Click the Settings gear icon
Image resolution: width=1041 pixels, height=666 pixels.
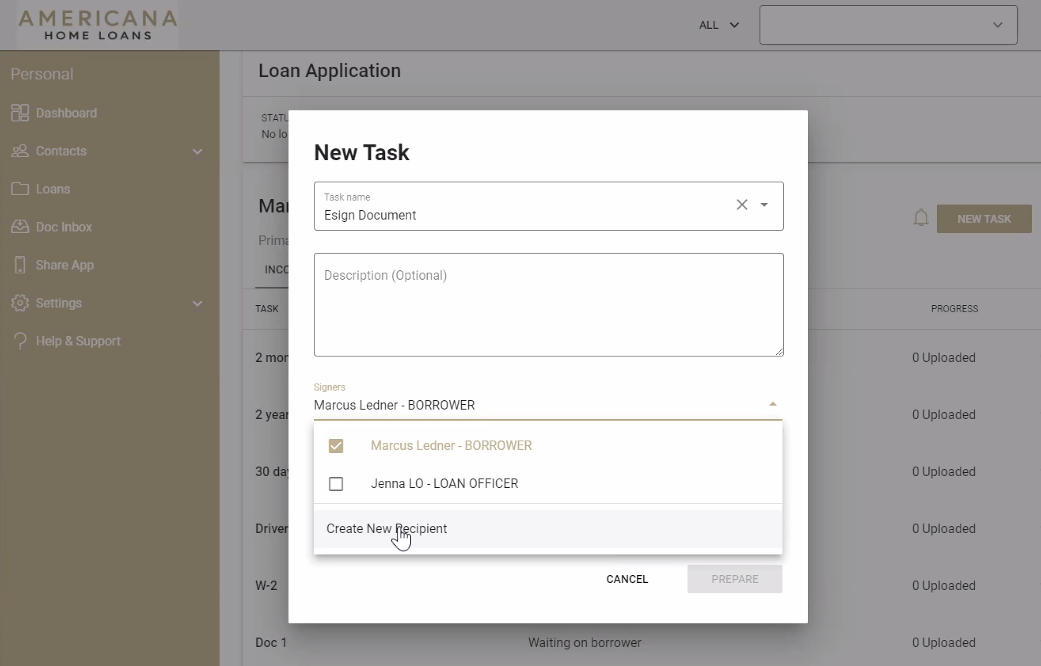[x=20, y=303]
